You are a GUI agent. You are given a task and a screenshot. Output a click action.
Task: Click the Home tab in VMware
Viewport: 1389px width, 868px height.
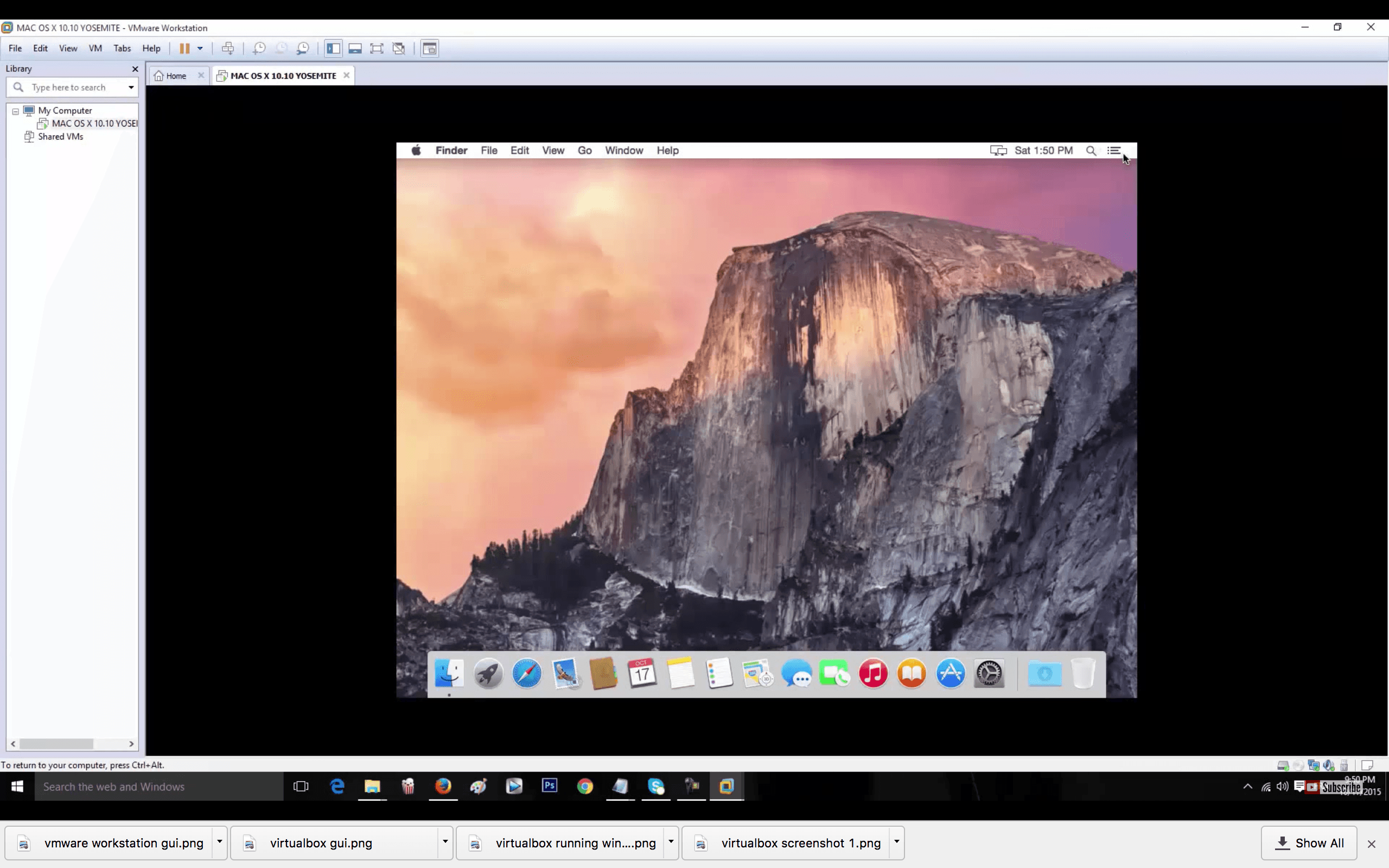tap(175, 75)
